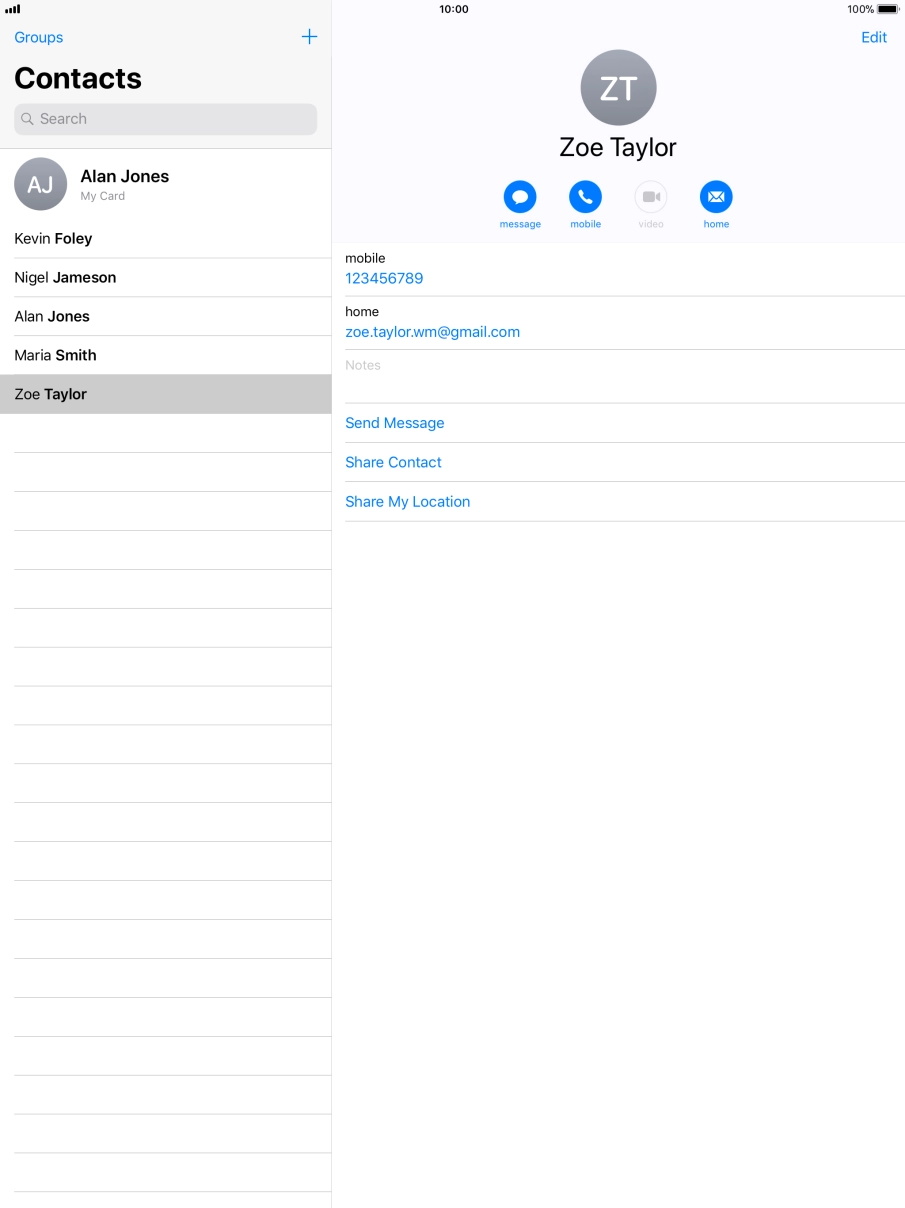Tap the mobile number 123456789
This screenshot has width=905, height=1208.
[x=384, y=279]
